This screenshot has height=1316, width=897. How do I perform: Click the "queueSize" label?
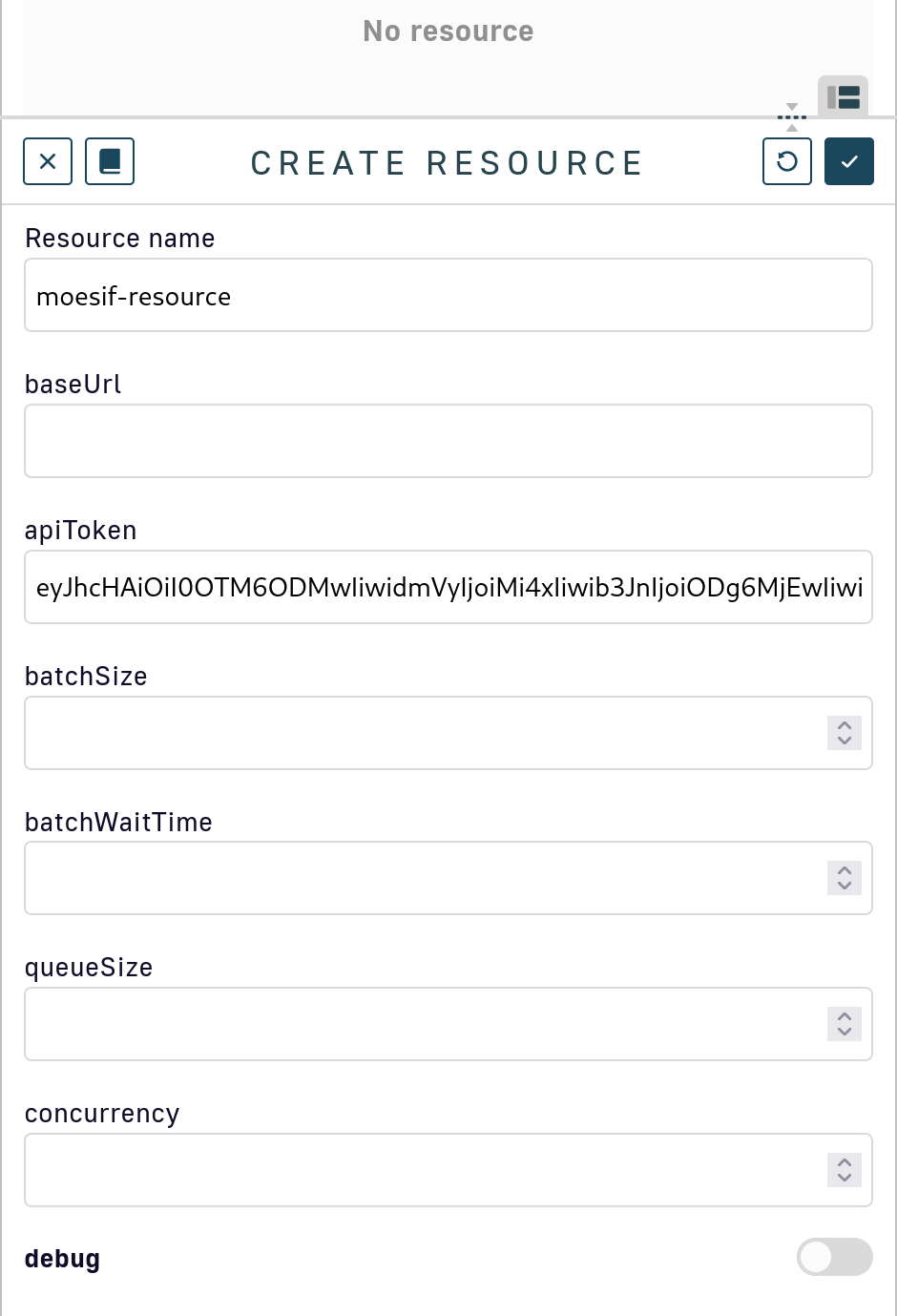pyautogui.click(x=89, y=968)
